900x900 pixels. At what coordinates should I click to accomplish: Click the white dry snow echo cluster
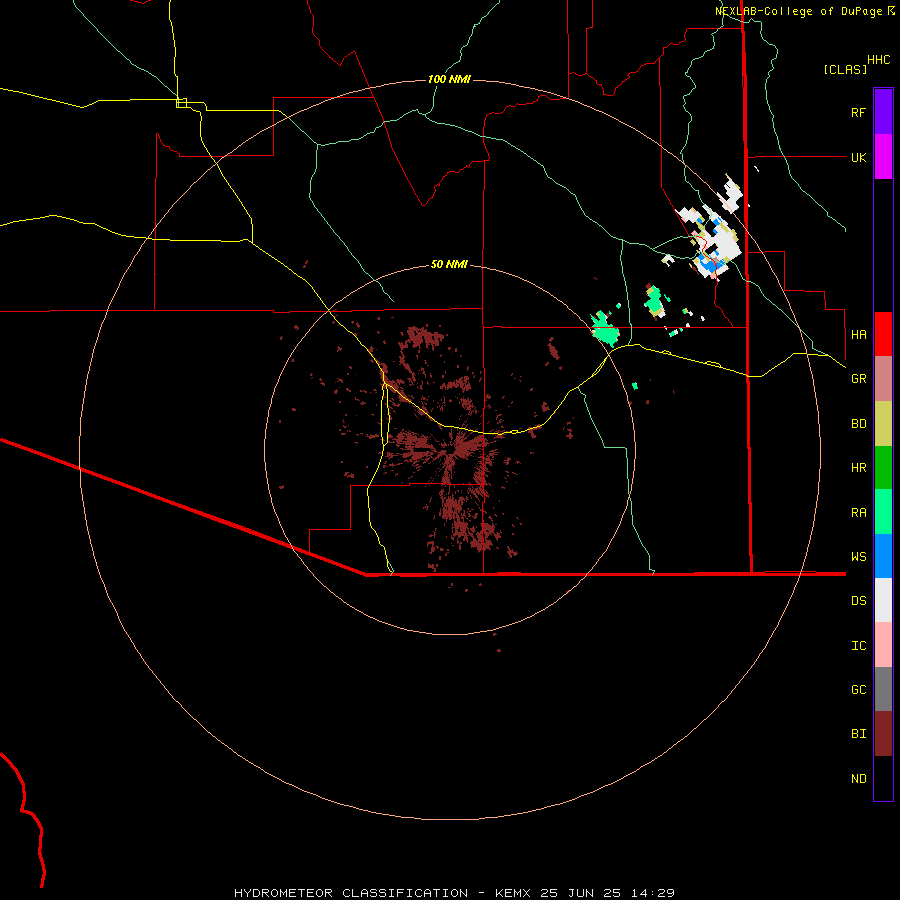click(715, 238)
